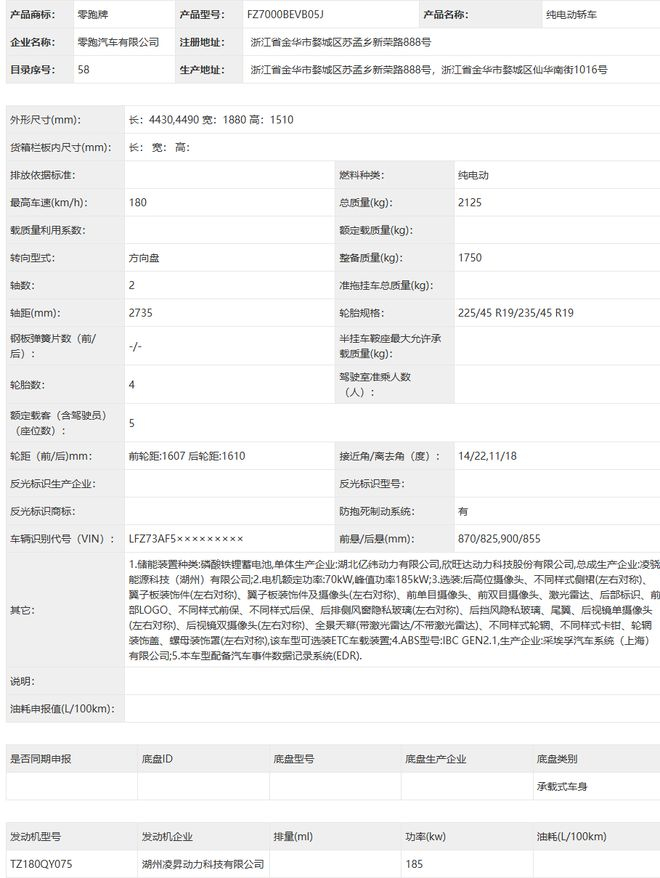Click leaf spring count value -/-
The width and height of the screenshot is (660, 878).
[x=135, y=346]
